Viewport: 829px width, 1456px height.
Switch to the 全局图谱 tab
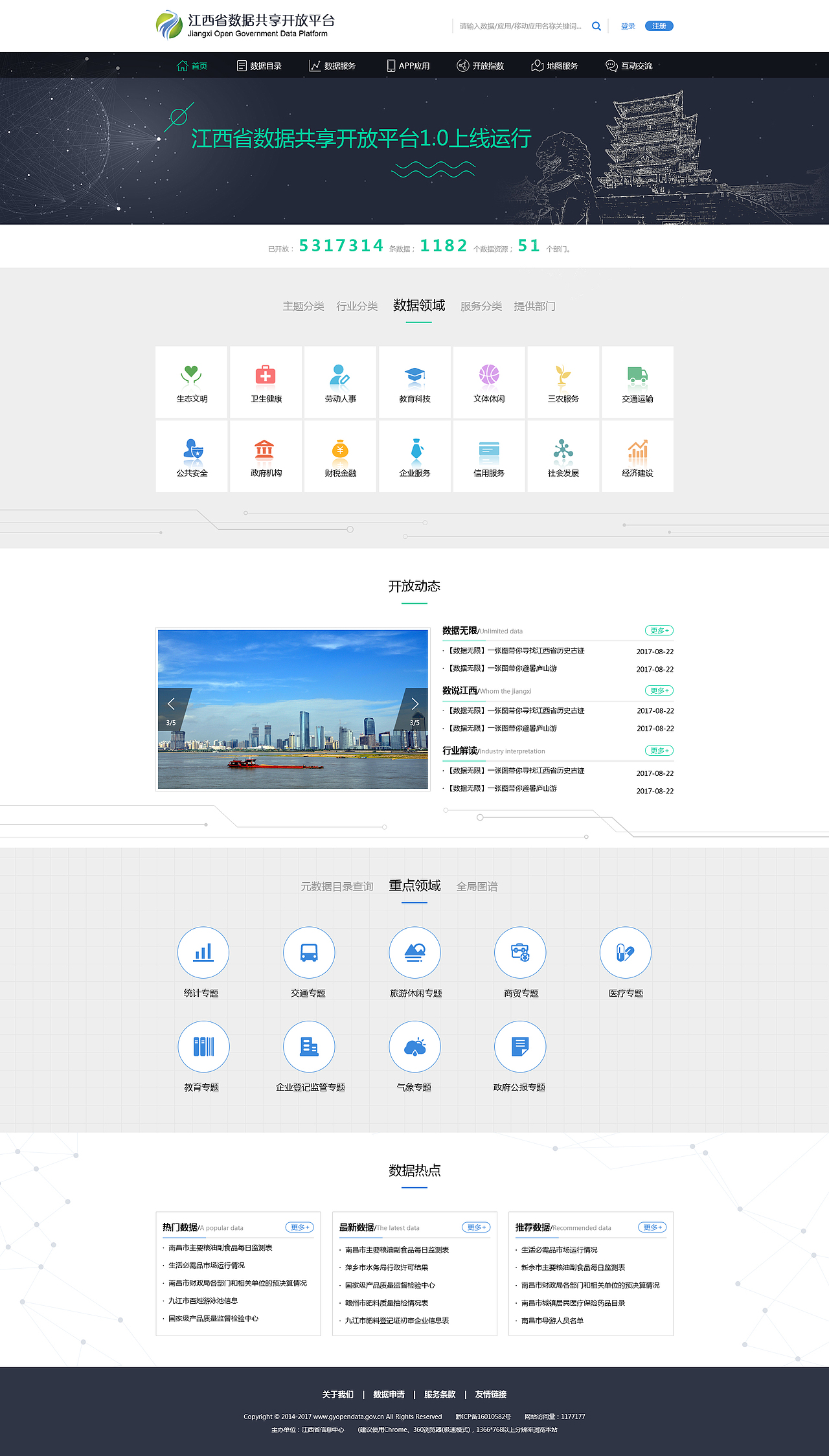pyautogui.click(x=477, y=886)
